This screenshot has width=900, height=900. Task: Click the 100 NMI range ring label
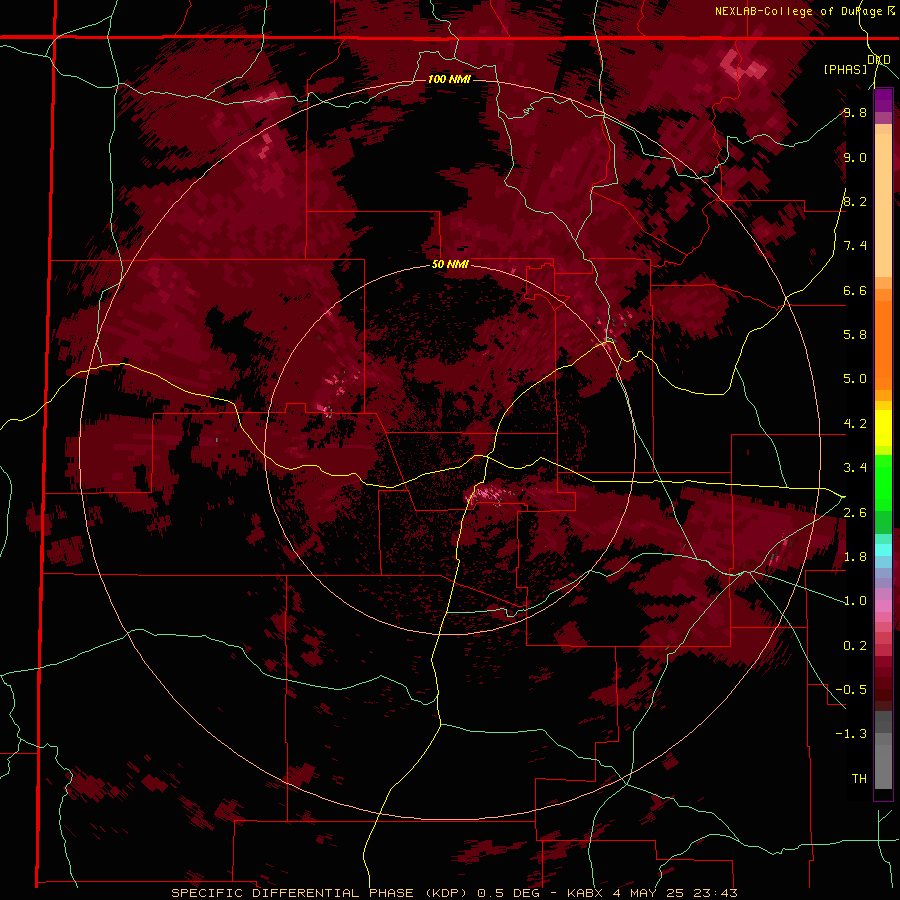pos(449,79)
